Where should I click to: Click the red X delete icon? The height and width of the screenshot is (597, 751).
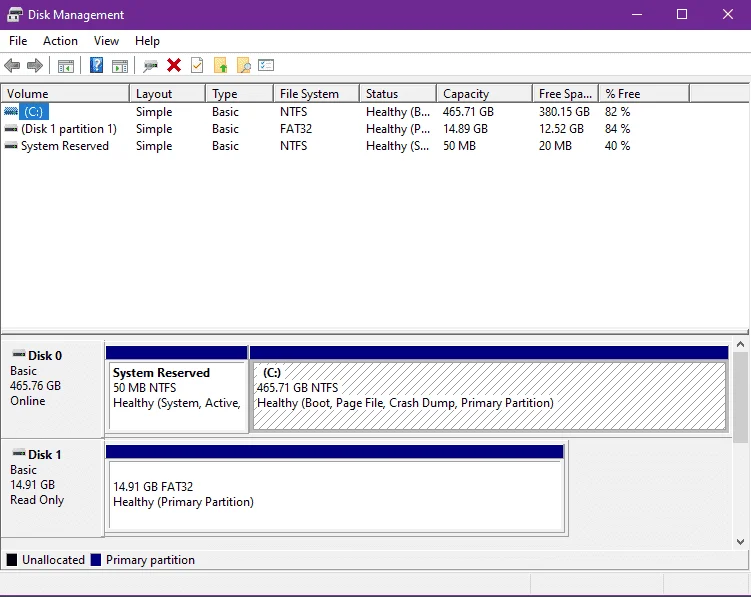click(174, 65)
